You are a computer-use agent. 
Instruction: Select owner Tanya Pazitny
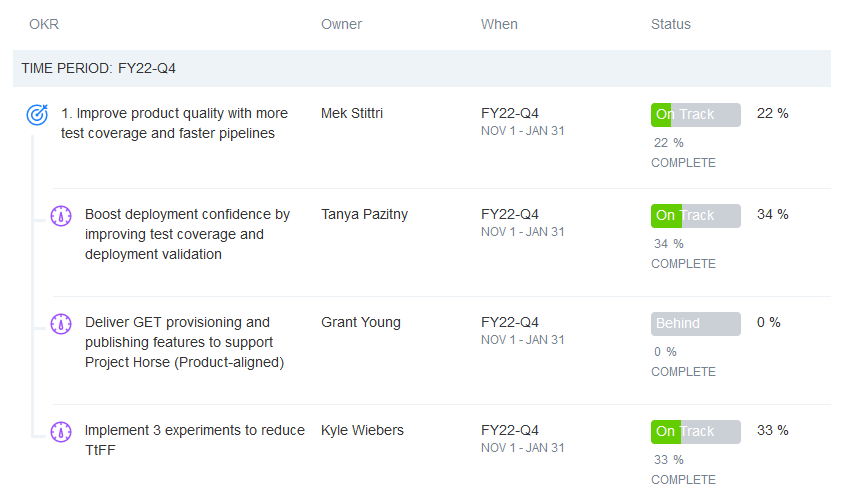tap(364, 214)
